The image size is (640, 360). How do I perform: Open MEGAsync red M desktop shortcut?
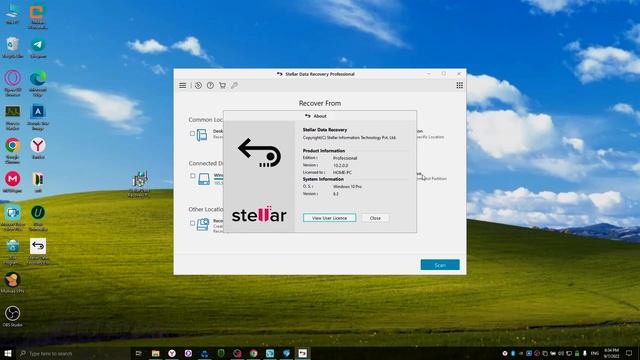click(13, 182)
